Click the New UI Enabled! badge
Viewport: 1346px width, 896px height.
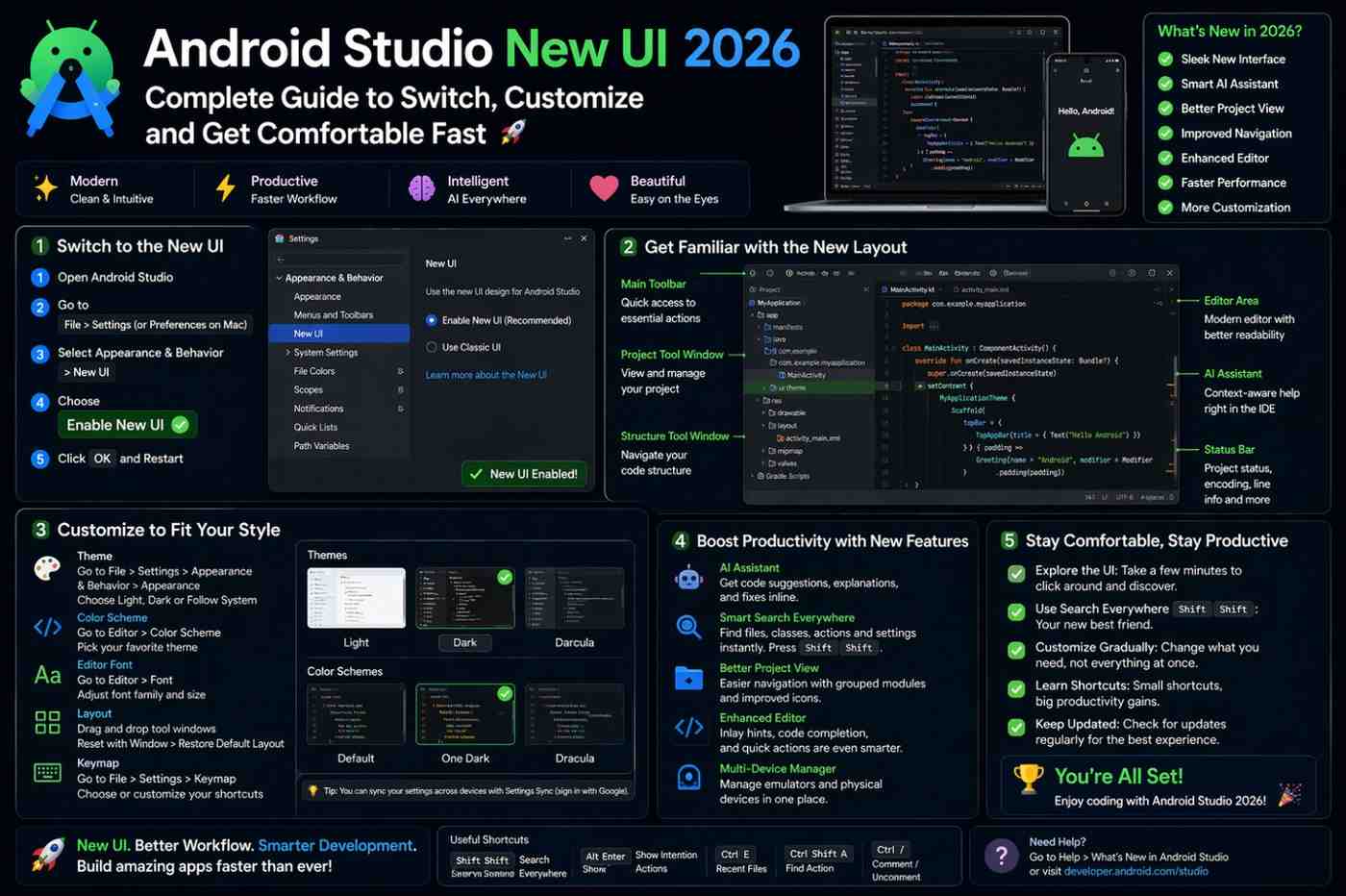click(524, 474)
